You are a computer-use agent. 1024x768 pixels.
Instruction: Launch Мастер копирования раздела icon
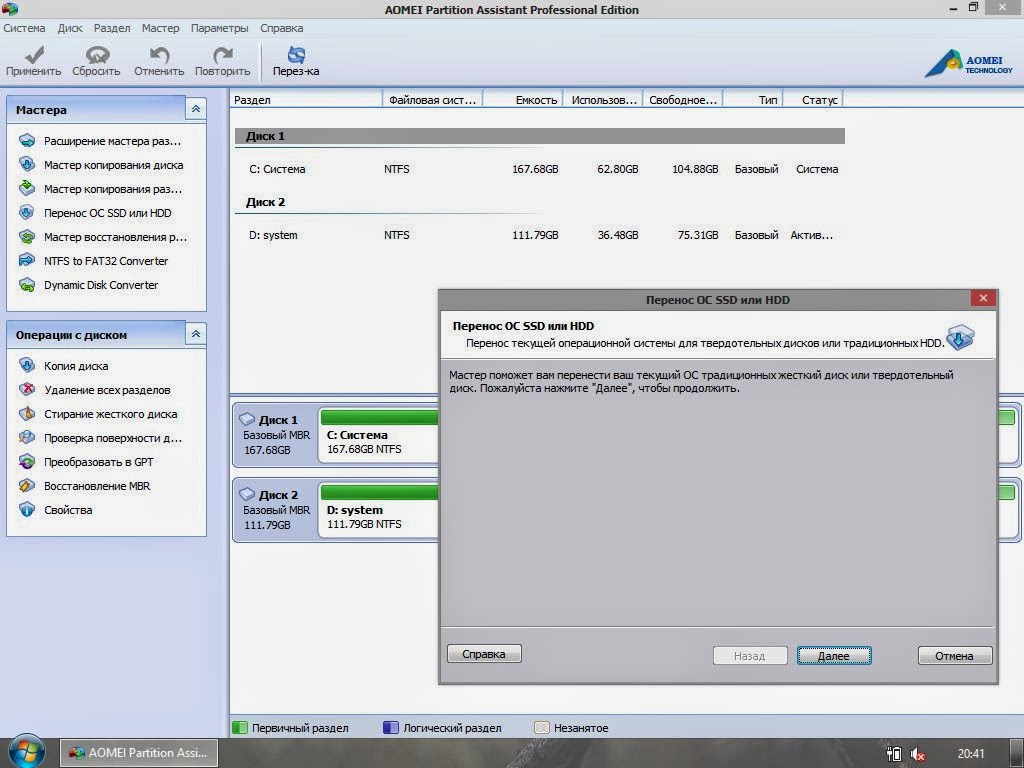[x=27, y=189]
